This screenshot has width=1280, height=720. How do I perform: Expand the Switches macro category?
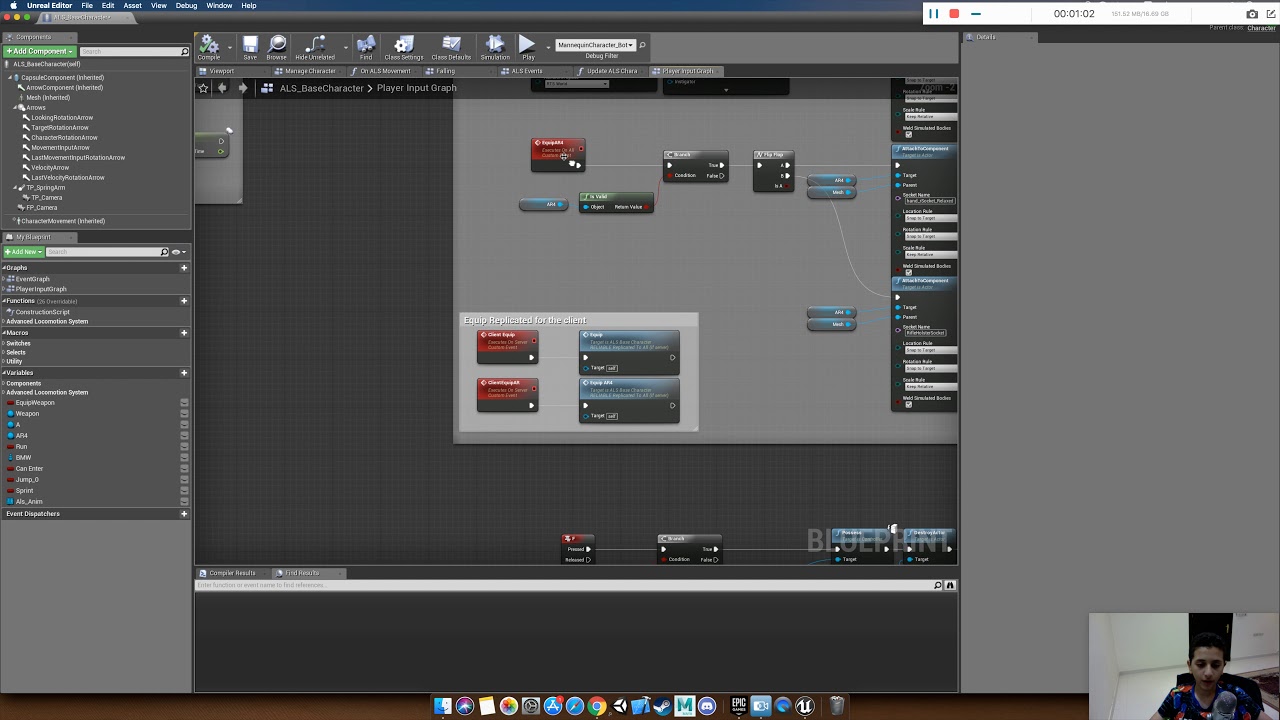[x=5, y=344]
